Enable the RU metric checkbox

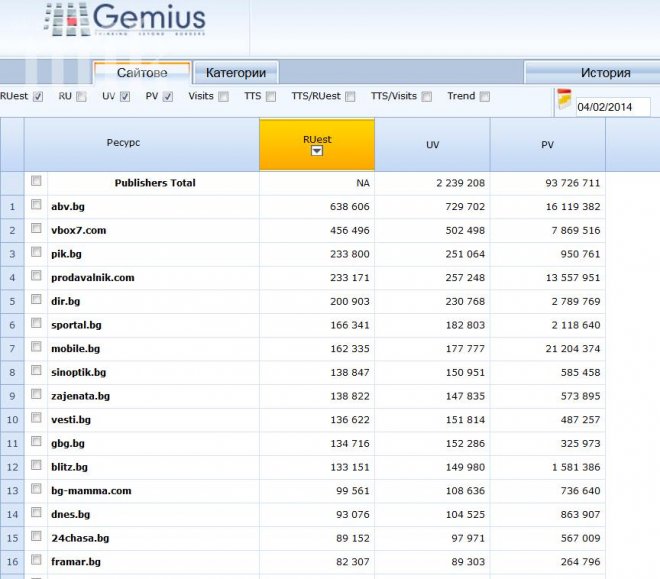pyautogui.click(x=81, y=97)
